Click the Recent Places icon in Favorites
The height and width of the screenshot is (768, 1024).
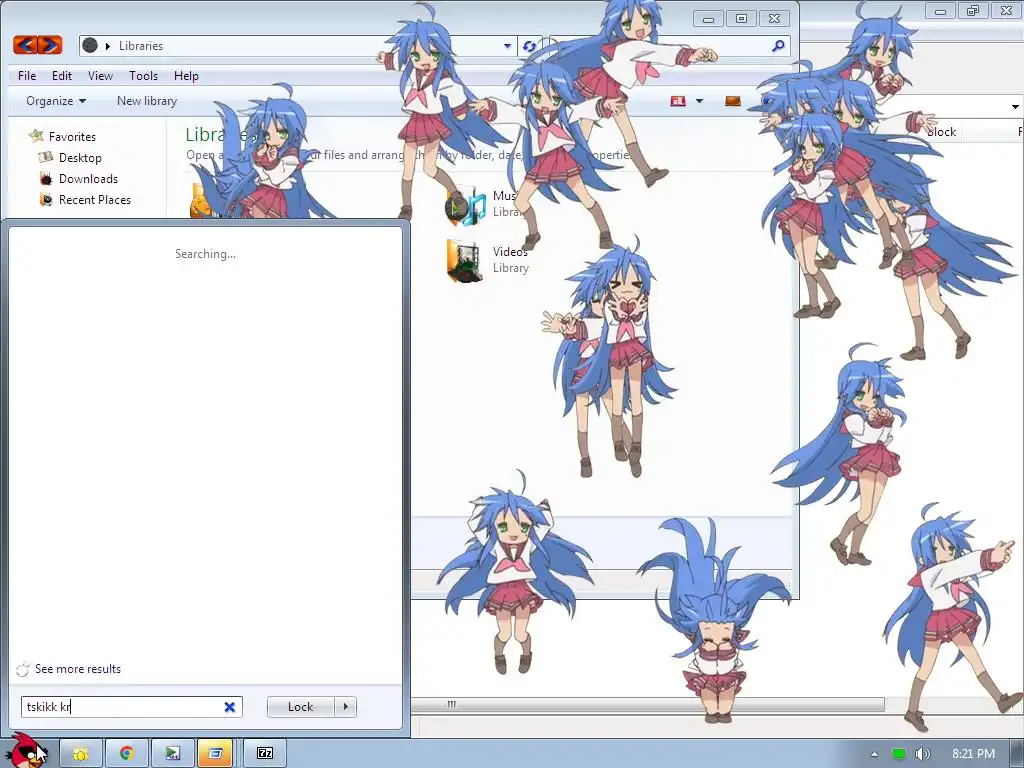click(x=46, y=199)
